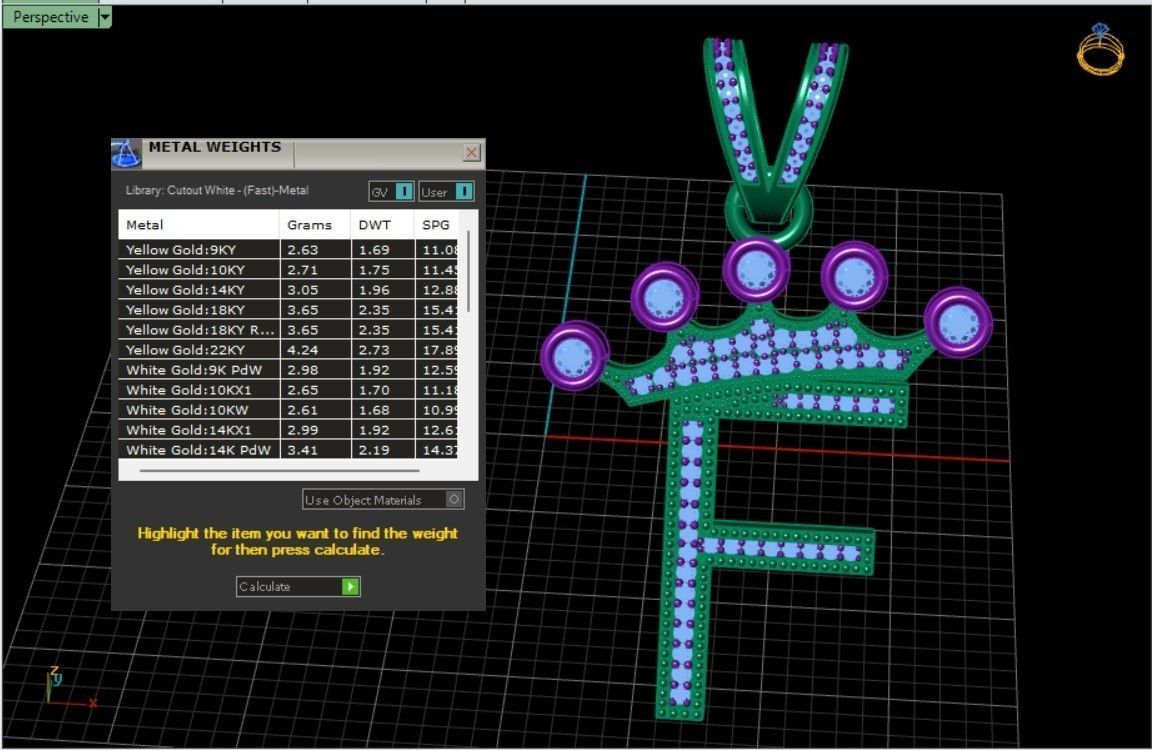
Task: Select the Yellow Gold:18KY row
Action: pos(288,309)
